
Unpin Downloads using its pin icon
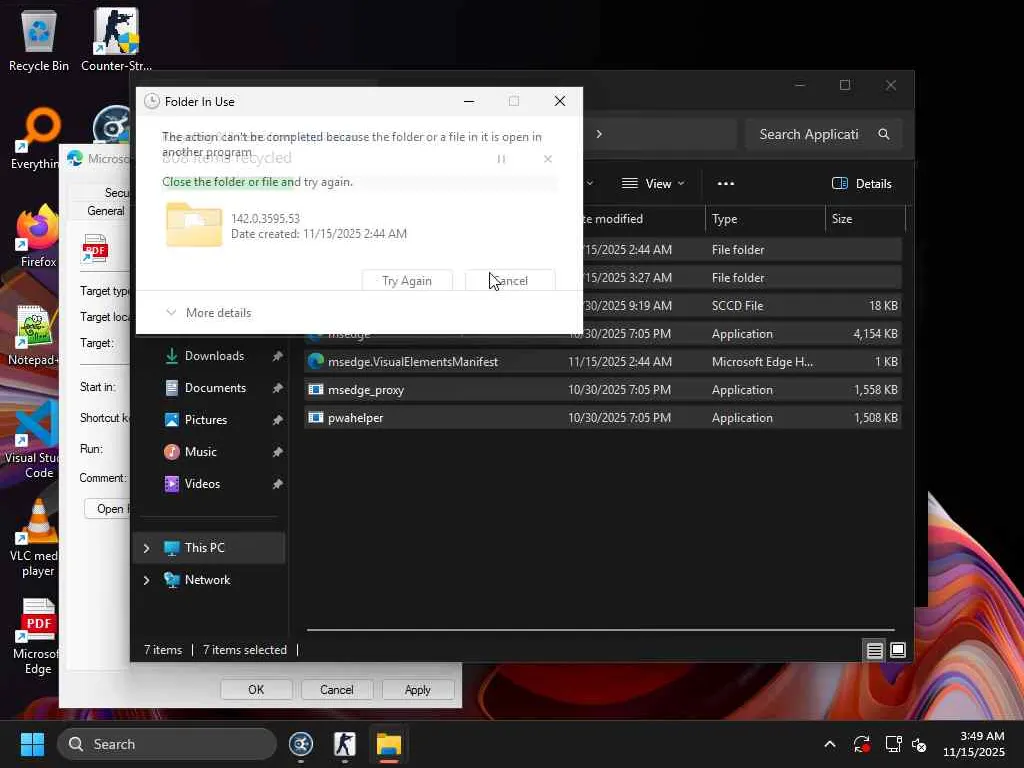(x=278, y=356)
